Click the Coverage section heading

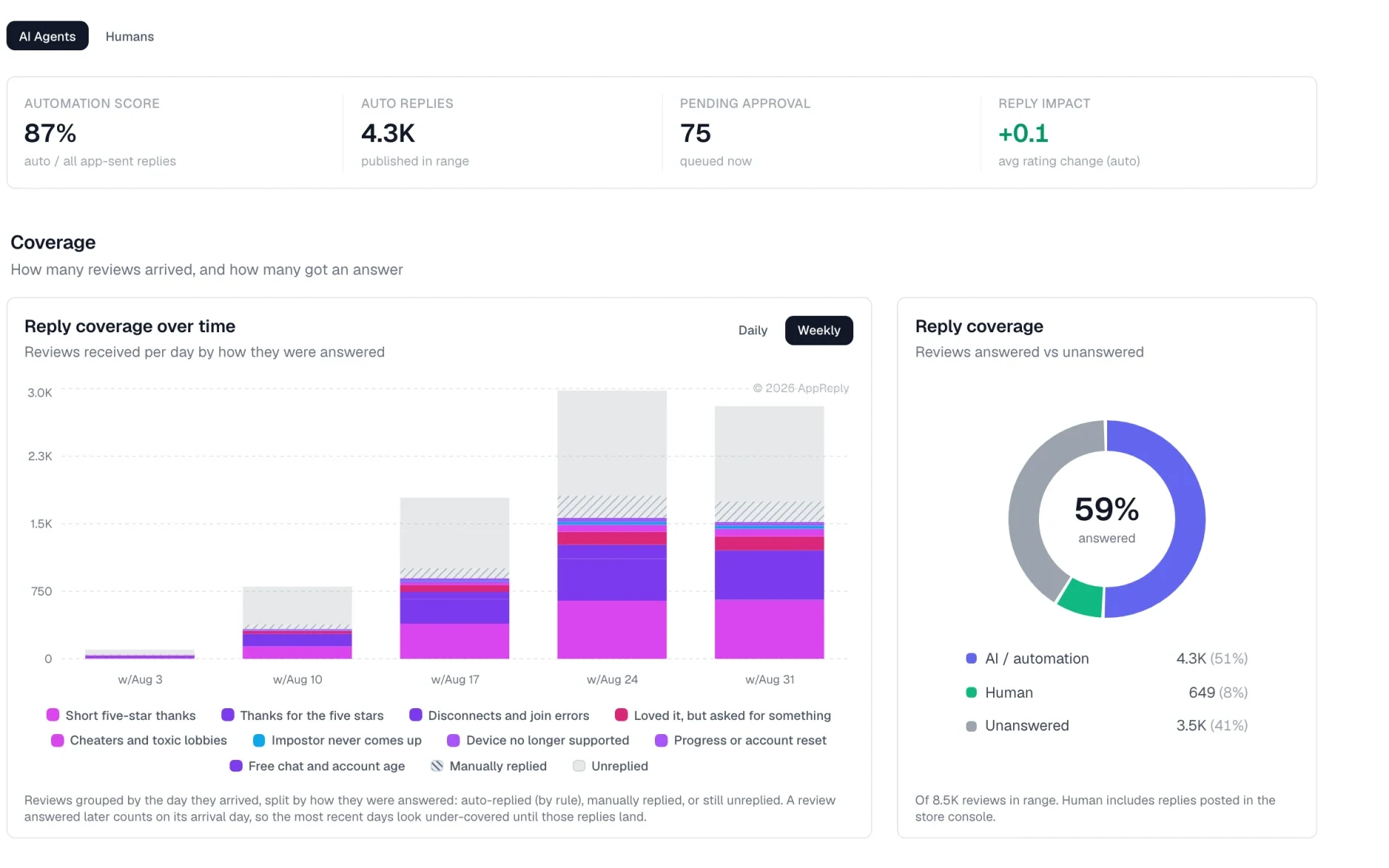(x=53, y=243)
